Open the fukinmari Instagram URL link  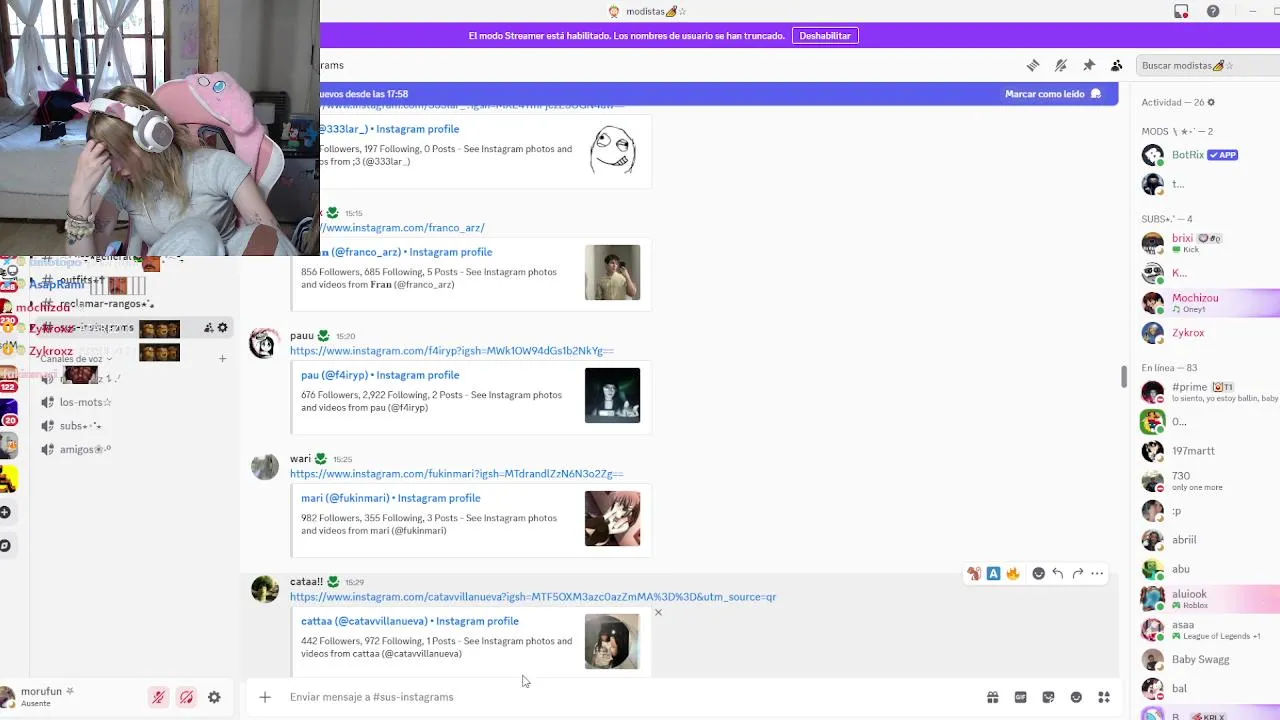[456, 474]
